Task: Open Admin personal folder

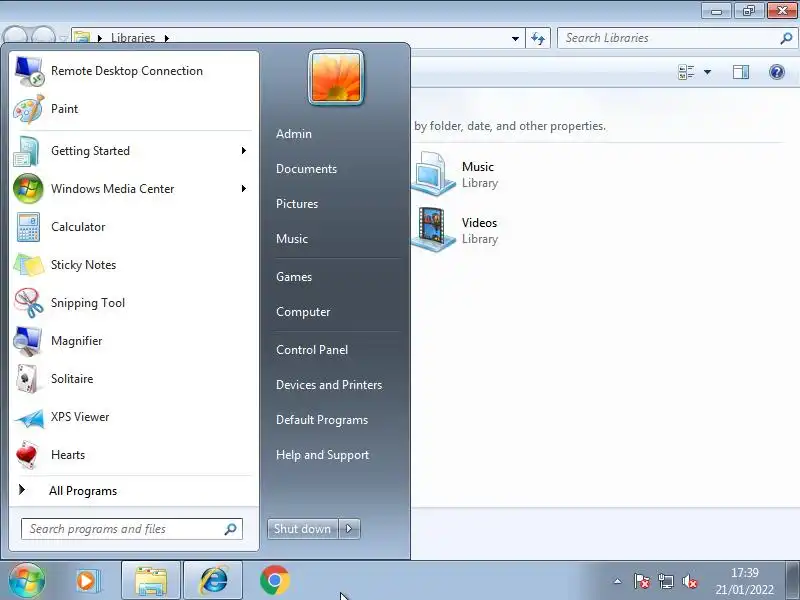Action: (x=294, y=134)
